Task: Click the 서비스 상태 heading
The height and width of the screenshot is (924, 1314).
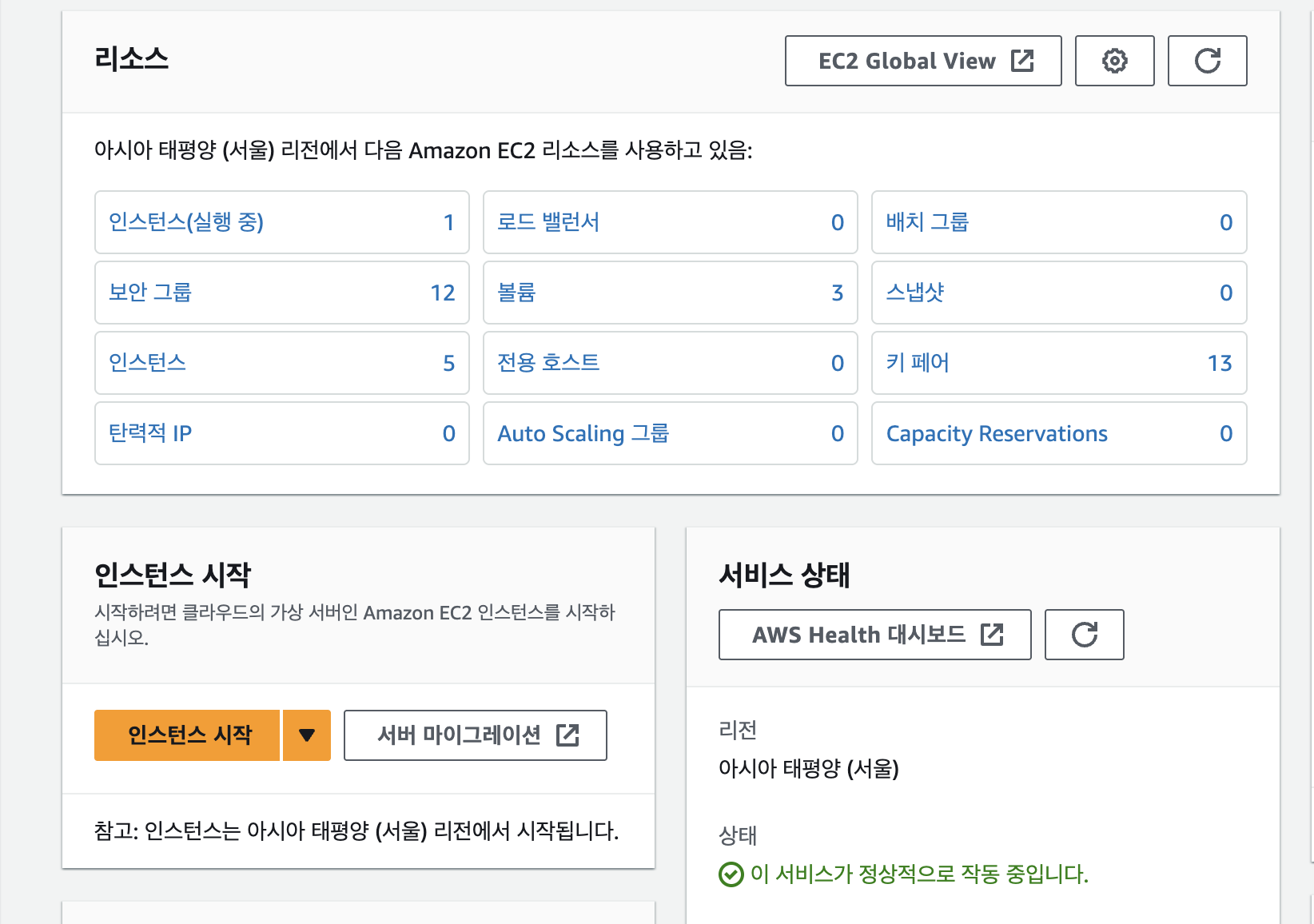Action: coord(784,575)
